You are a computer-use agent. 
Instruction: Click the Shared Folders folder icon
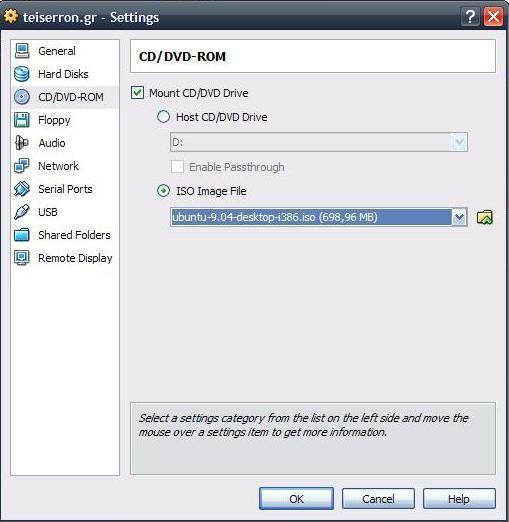(x=22, y=235)
